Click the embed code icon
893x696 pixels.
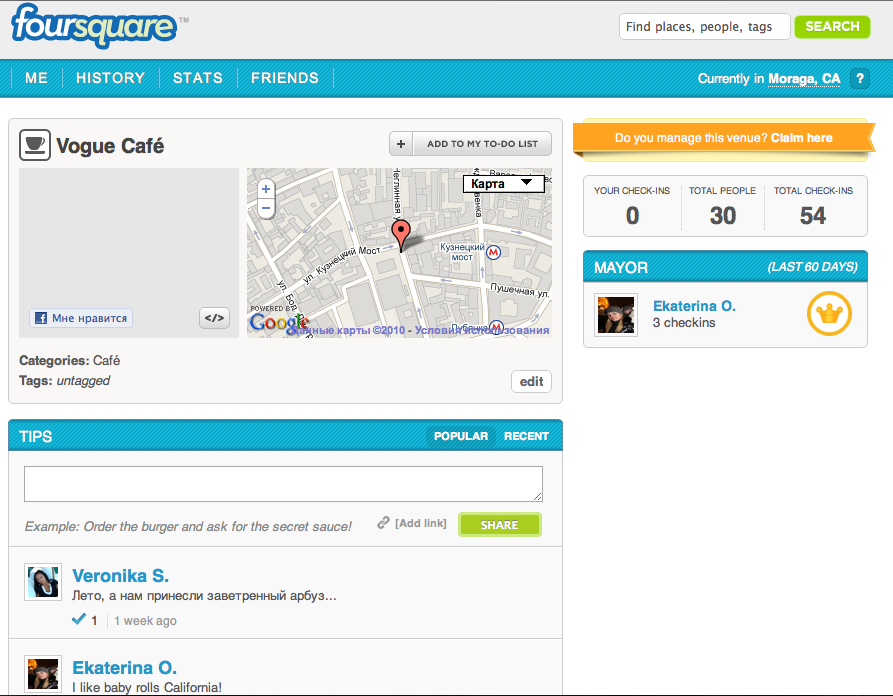[x=214, y=318]
